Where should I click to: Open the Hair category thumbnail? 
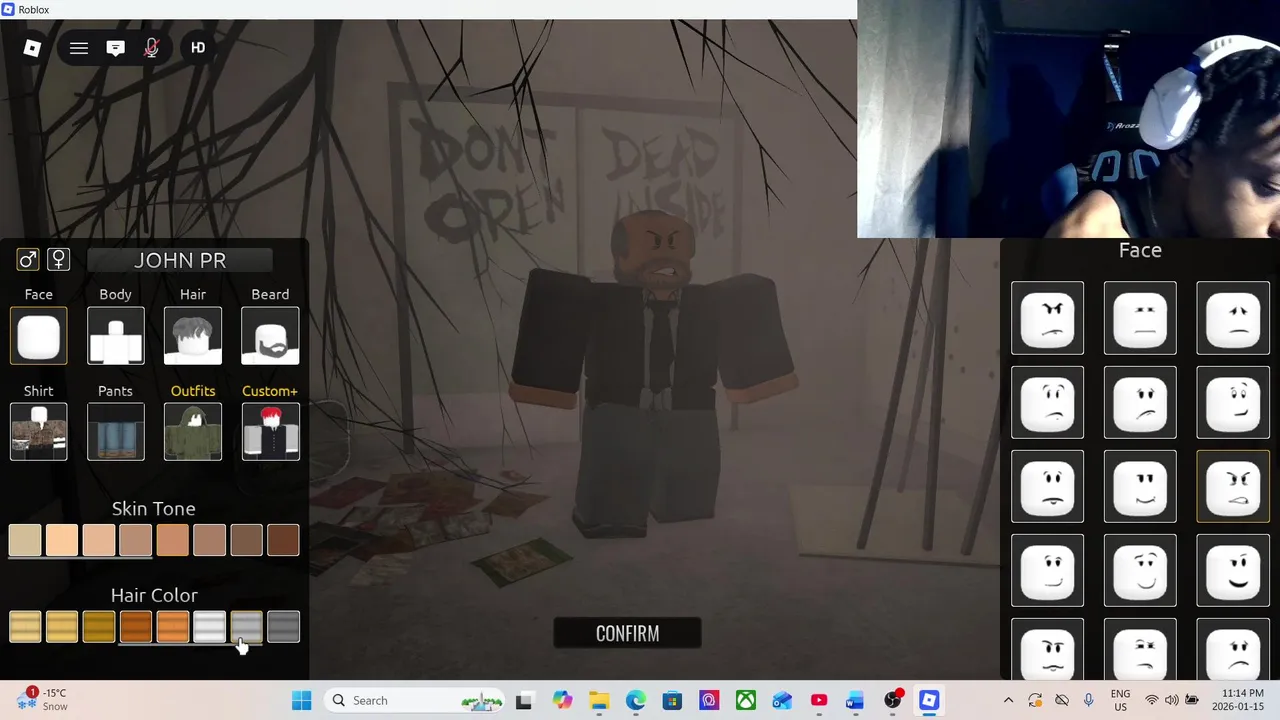click(x=193, y=335)
